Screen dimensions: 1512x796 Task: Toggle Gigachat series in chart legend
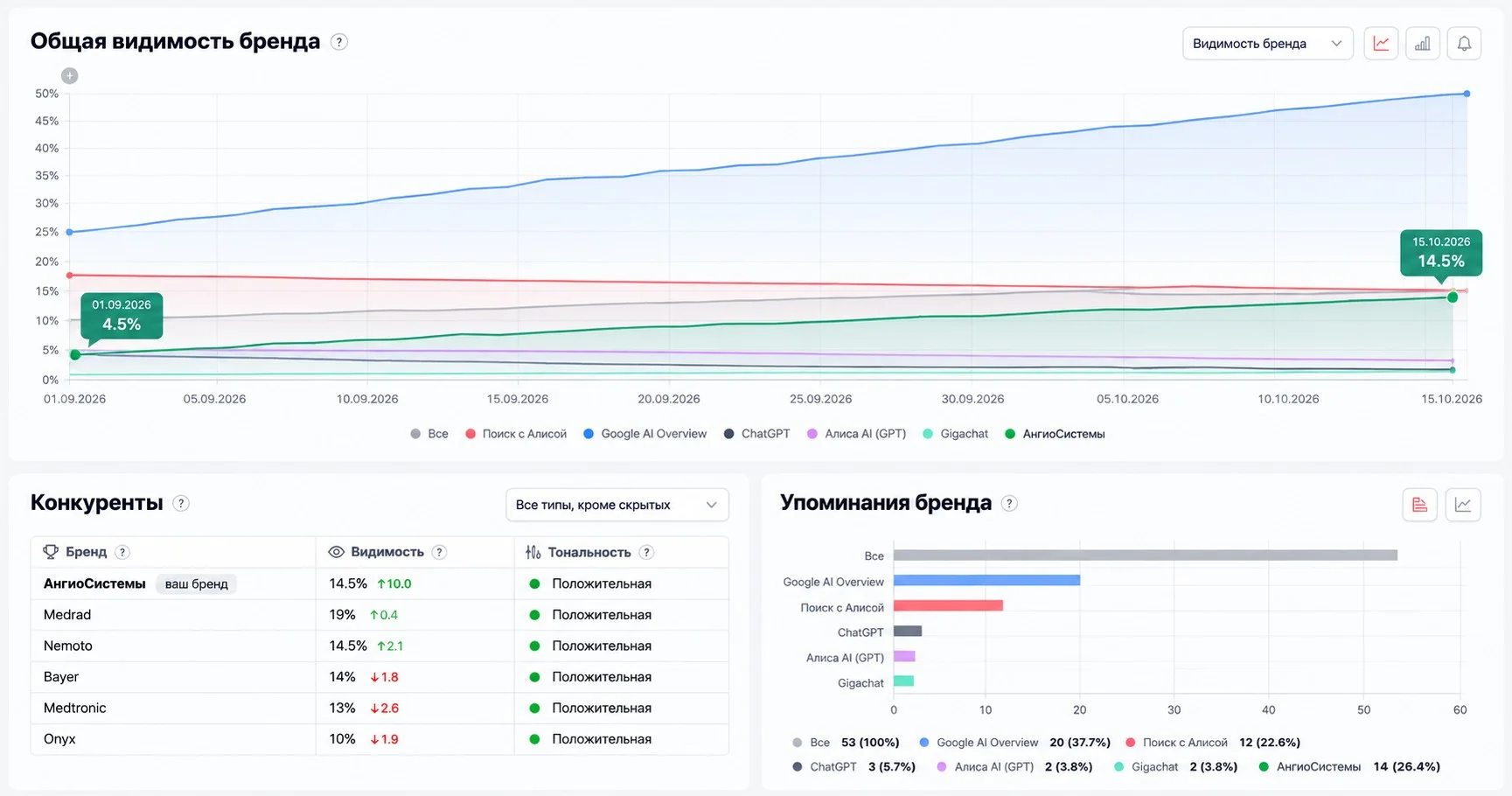[956, 434]
